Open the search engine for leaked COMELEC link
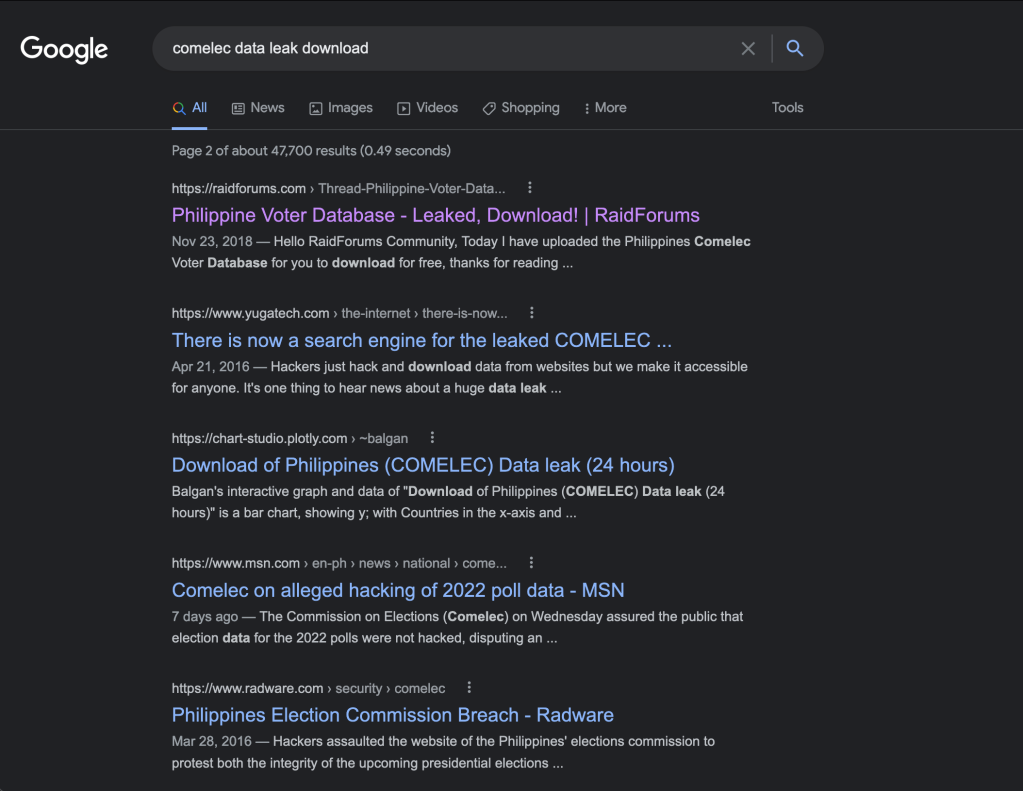The height and width of the screenshot is (791, 1023). pos(421,340)
